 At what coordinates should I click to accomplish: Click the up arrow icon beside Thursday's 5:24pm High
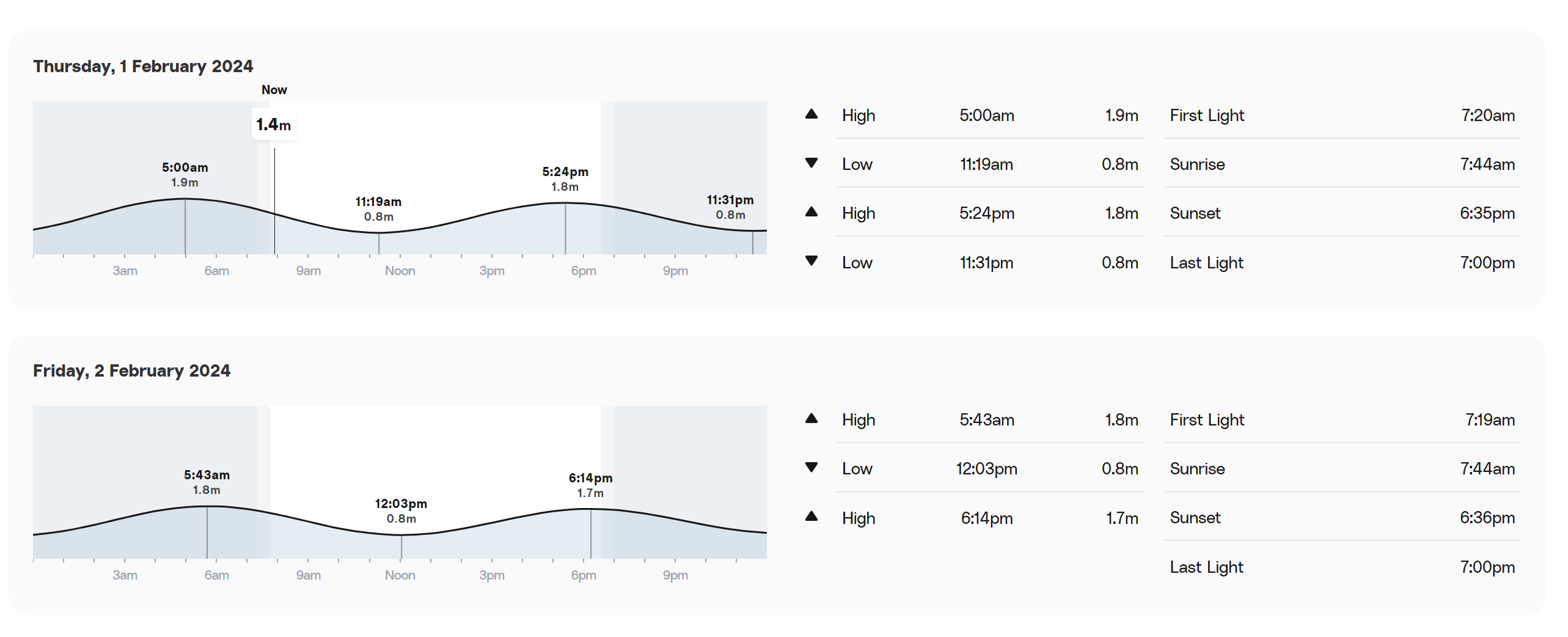[811, 212]
